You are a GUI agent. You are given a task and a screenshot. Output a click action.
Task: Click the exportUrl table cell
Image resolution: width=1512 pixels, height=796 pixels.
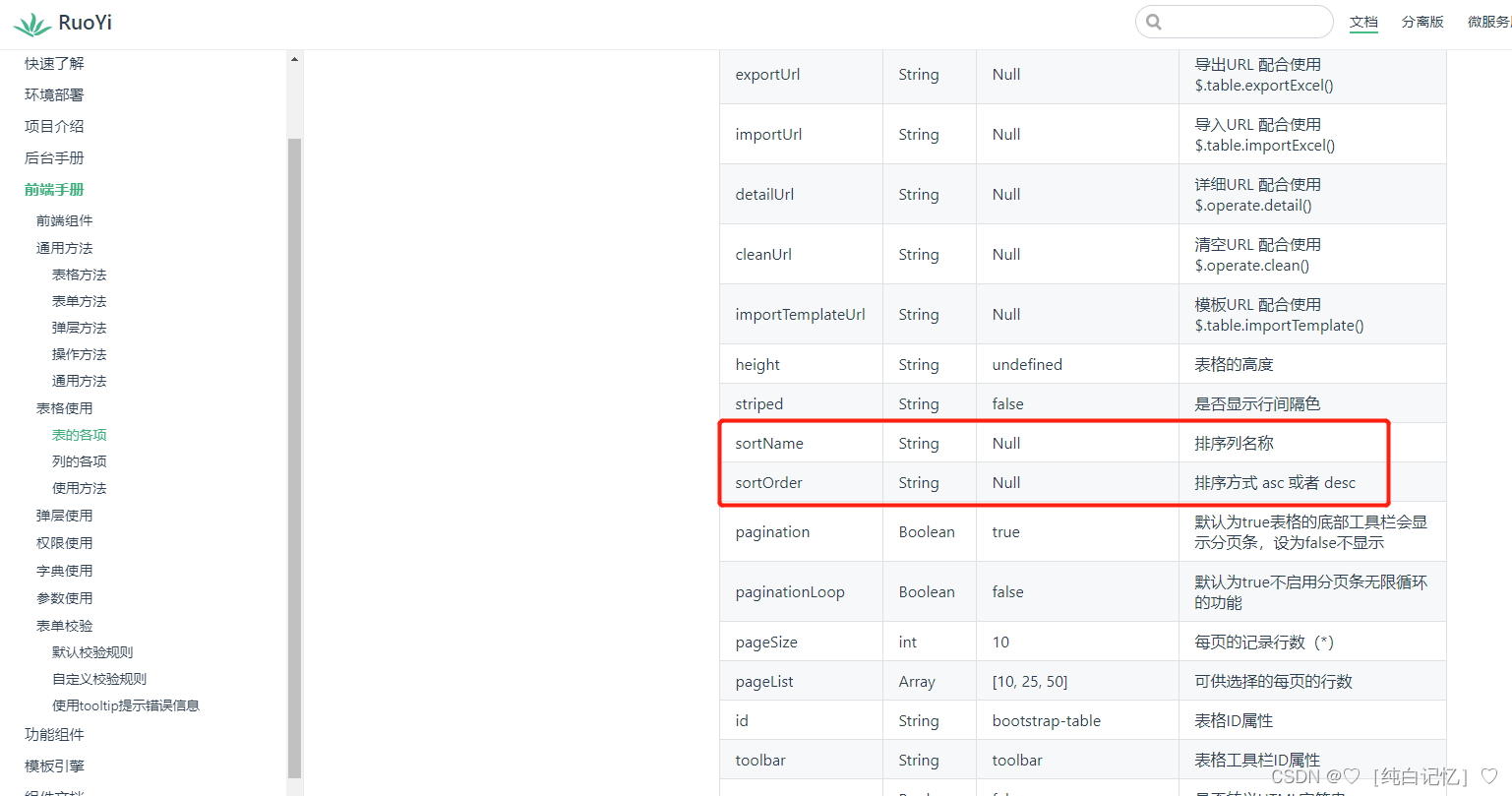click(801, 75)
